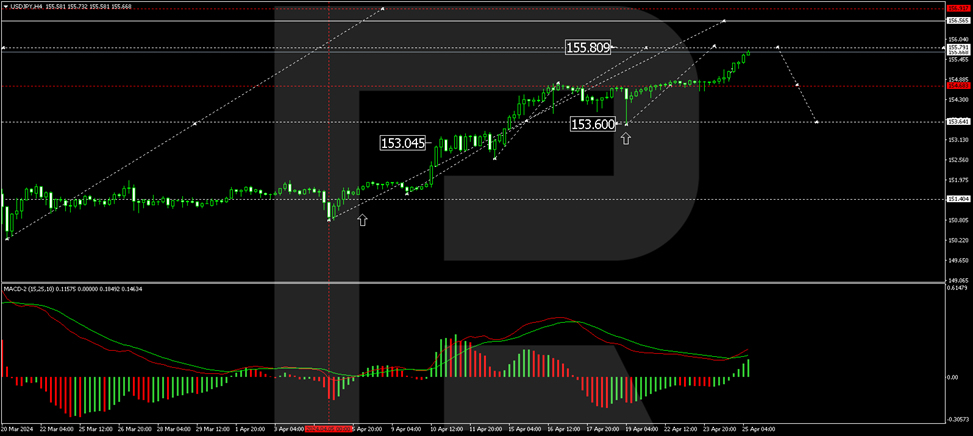Click the 0.61479 MACD scale maximum value
973x436 pixels.
959,288
